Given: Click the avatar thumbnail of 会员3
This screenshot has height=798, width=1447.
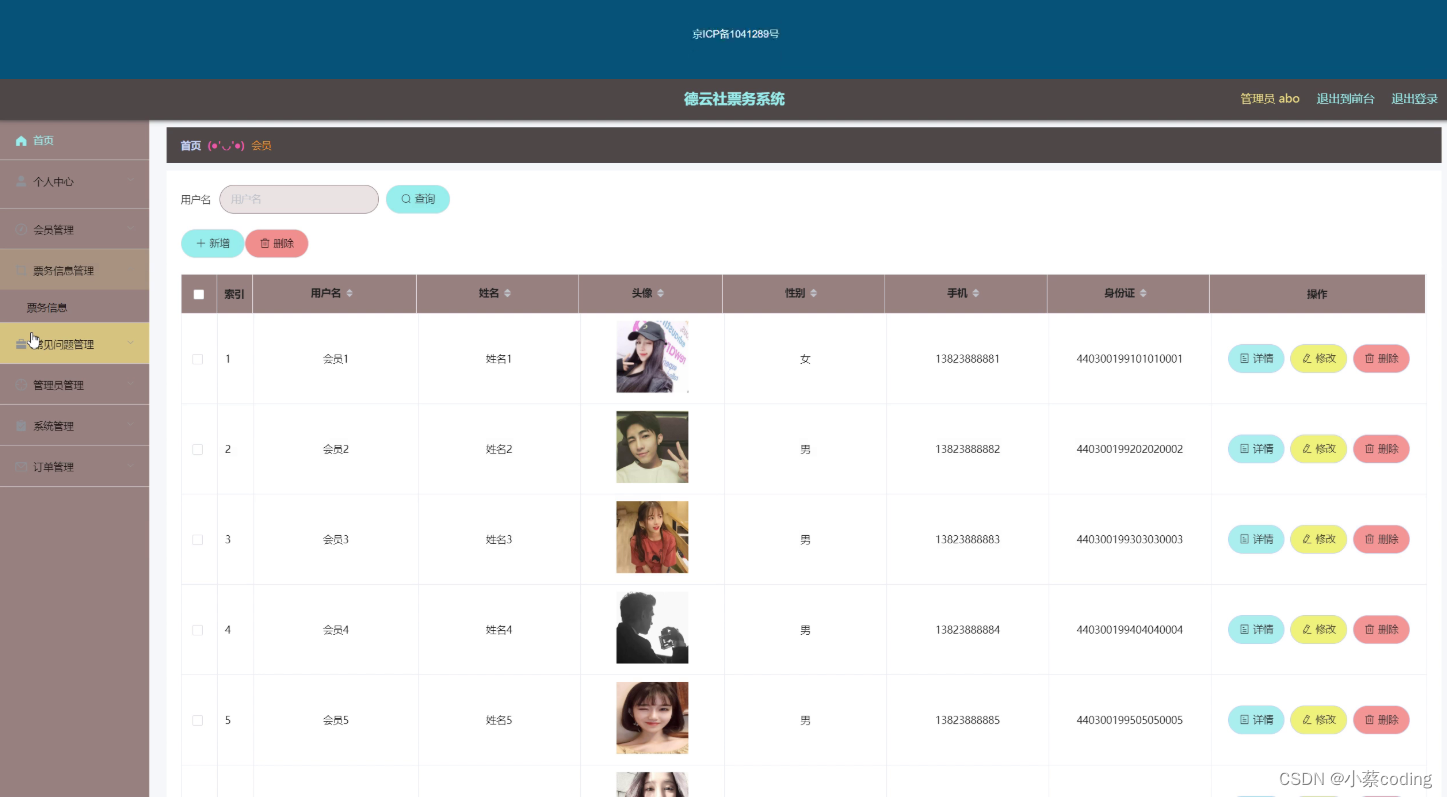Looking at the screenshot, I should [652, 537].
